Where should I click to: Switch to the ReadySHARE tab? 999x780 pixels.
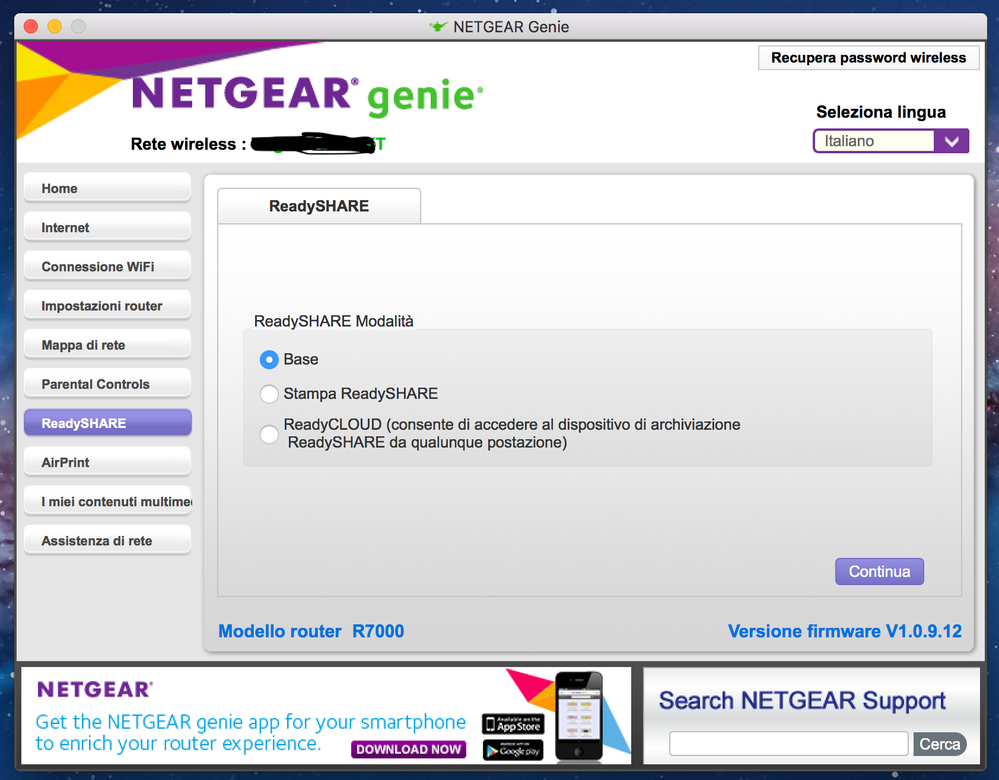click(x=319, y=206)
